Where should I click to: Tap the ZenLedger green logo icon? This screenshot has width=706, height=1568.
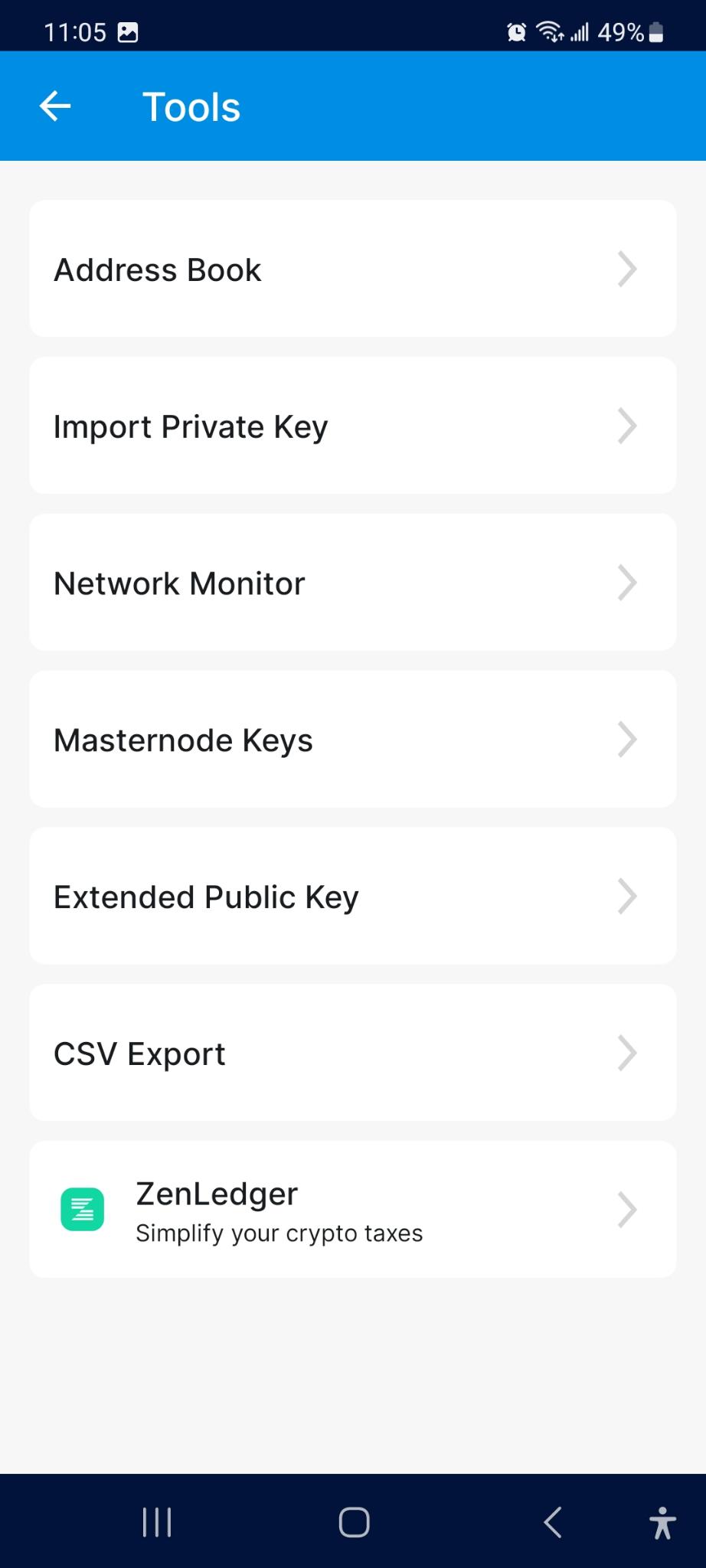click(x=82, y=1210)
